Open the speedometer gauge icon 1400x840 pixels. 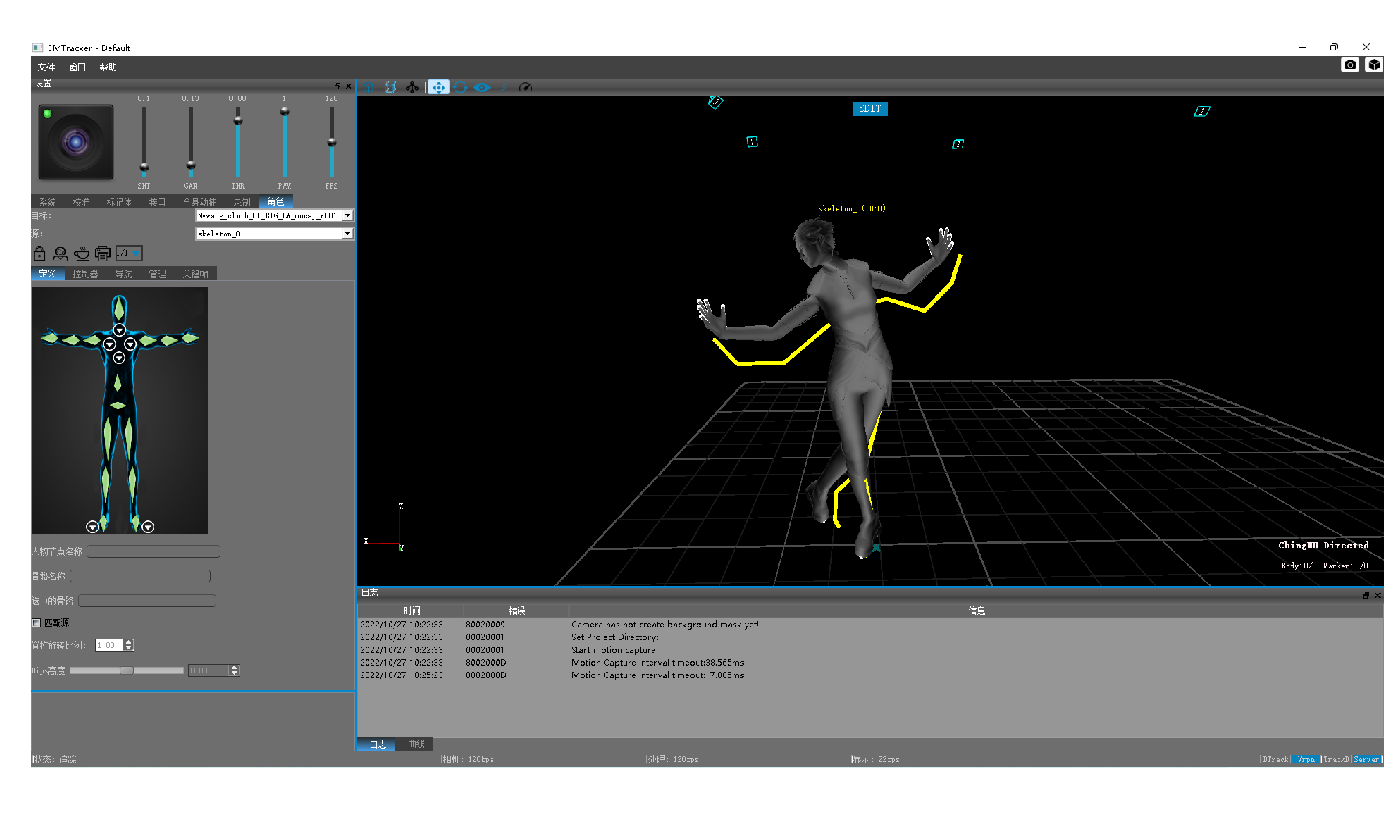pyautogui.click(x=525, y=87)
